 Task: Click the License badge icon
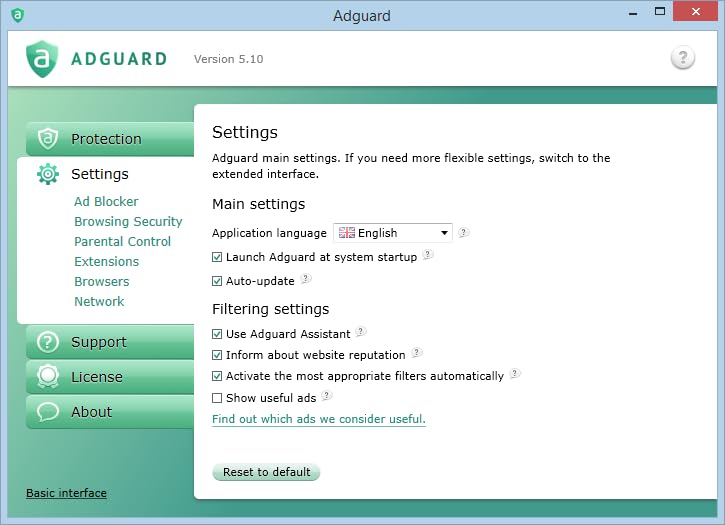click(48, 377)
